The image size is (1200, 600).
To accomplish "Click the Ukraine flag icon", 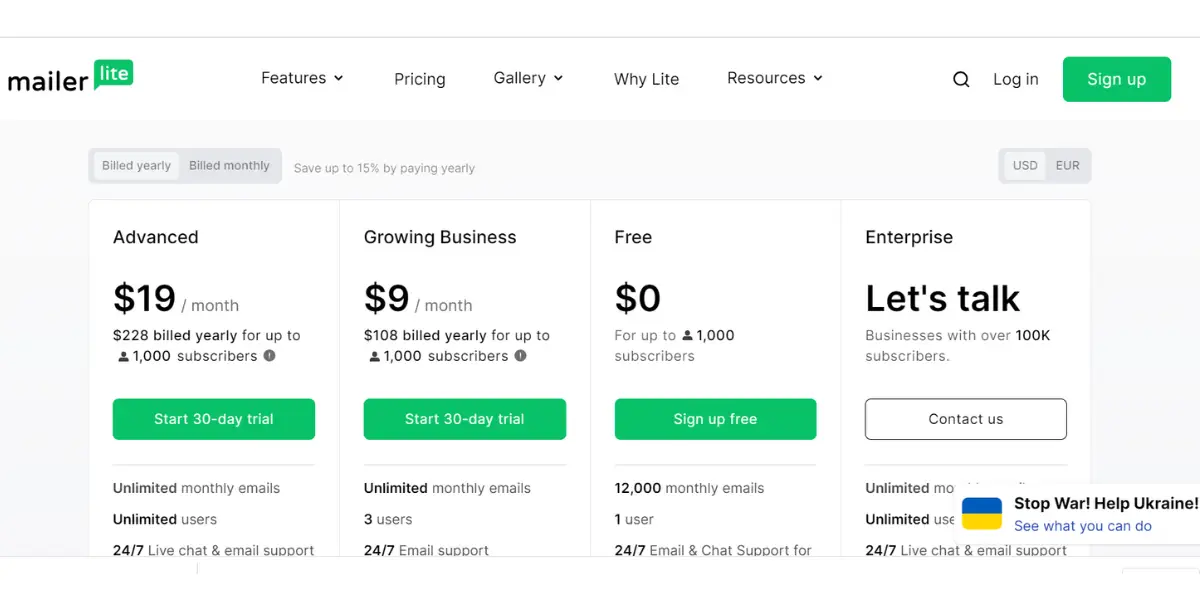I will pos(982,514).
